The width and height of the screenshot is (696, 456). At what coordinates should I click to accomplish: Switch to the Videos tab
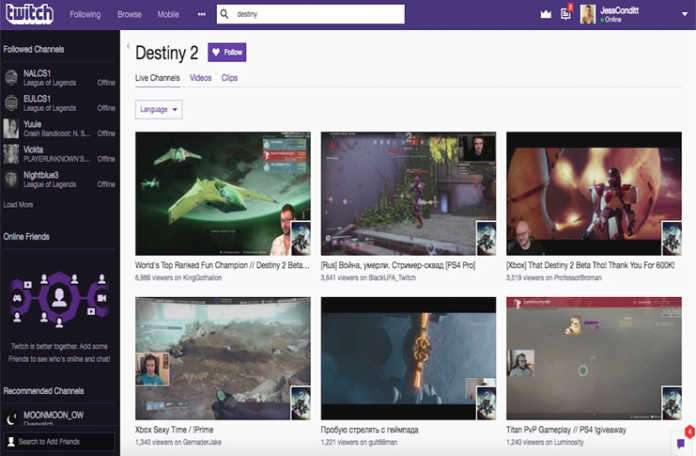tap(200, 77)
